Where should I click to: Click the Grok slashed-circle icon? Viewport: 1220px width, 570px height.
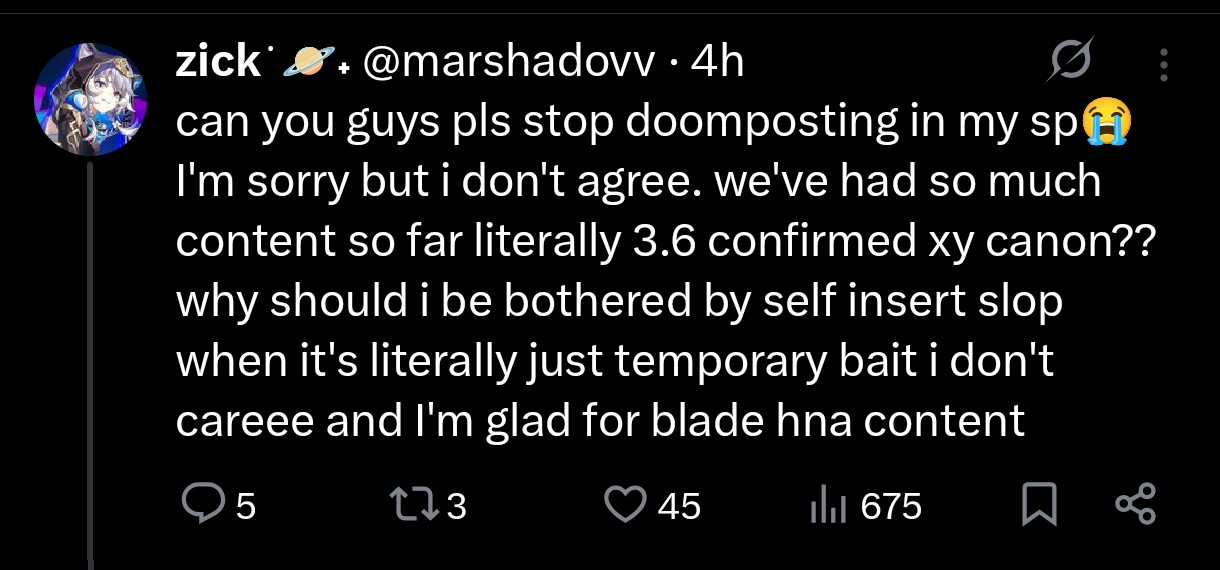1071,64
